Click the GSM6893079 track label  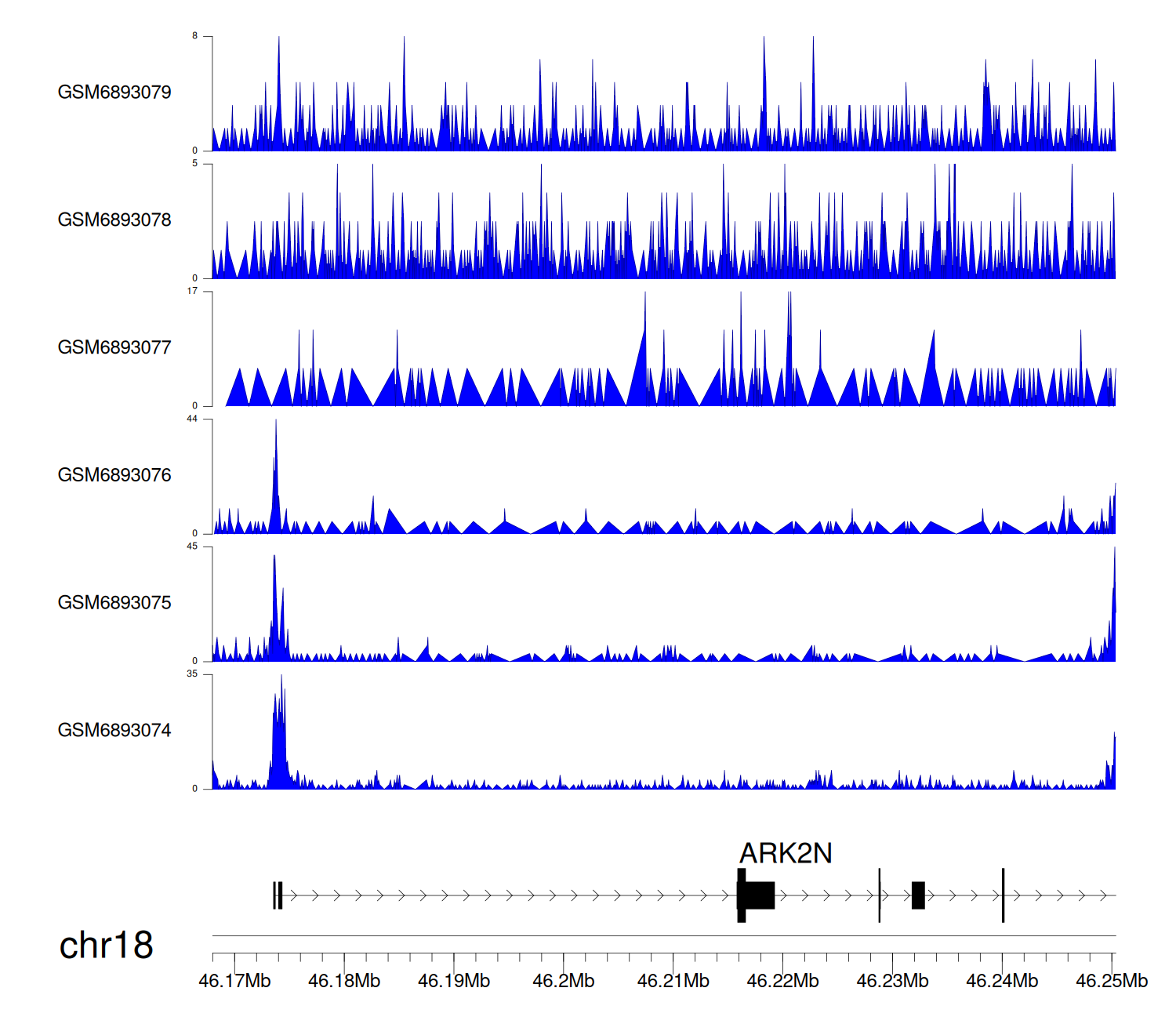pyautogui.click(x=114, y=93)
